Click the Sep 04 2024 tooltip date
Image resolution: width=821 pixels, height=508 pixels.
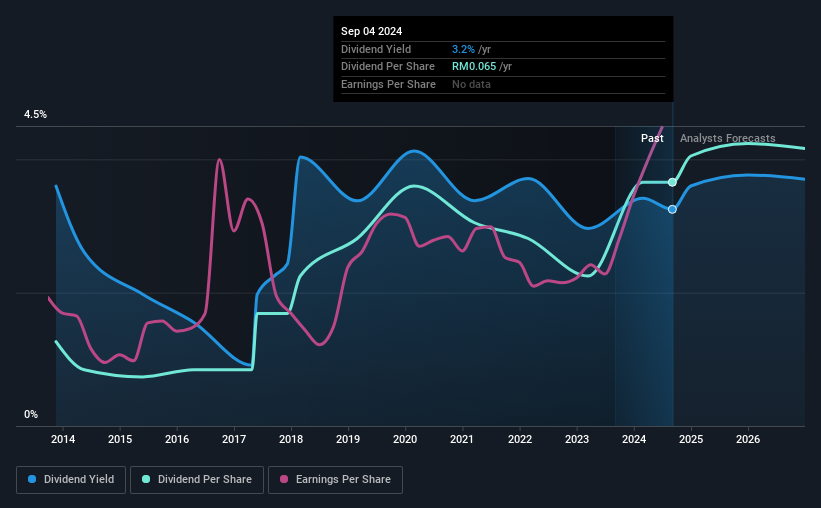pyautogui.click(x=372, y=31)
